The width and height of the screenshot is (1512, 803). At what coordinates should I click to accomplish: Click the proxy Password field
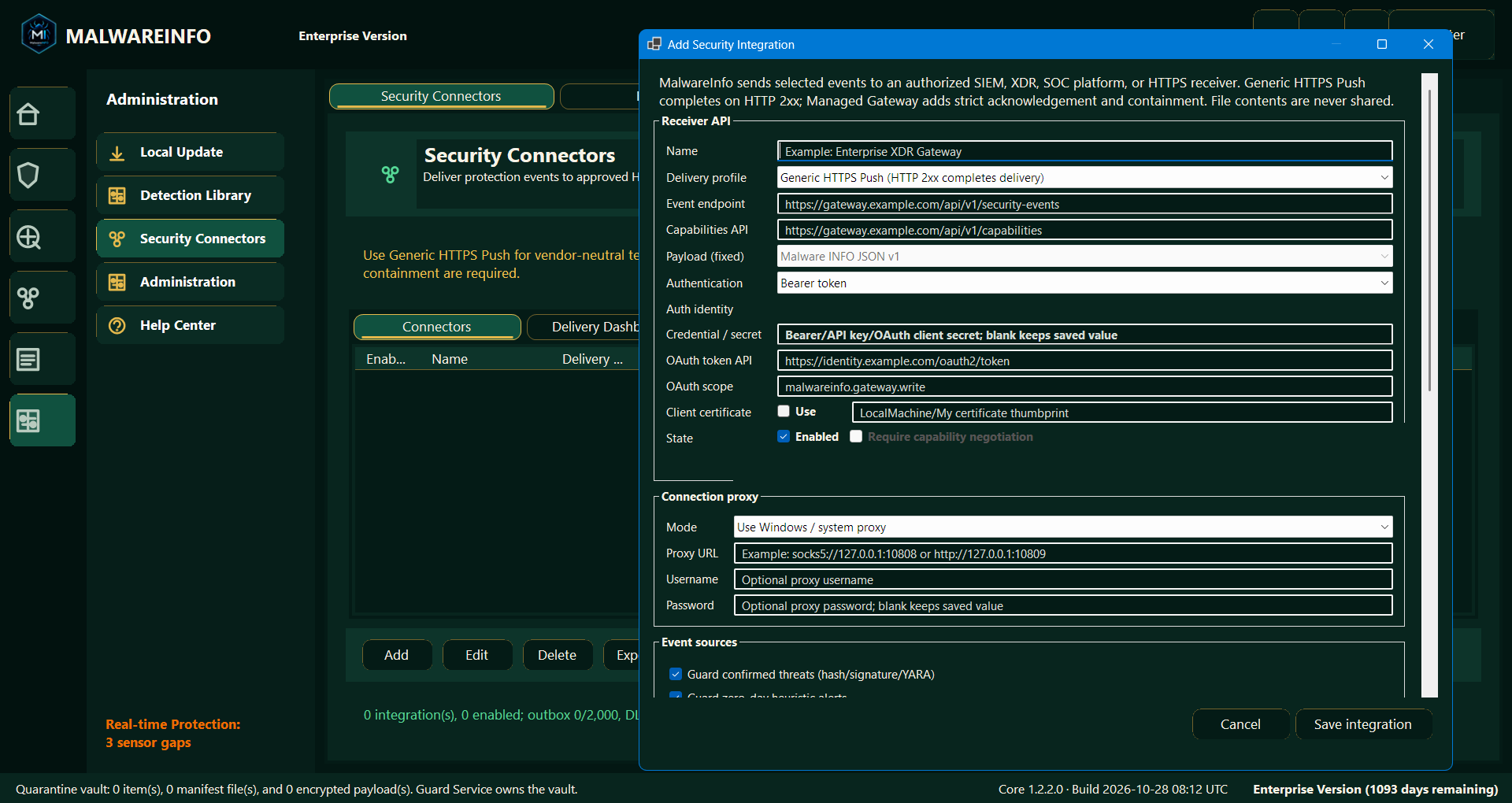point(1063,605)
